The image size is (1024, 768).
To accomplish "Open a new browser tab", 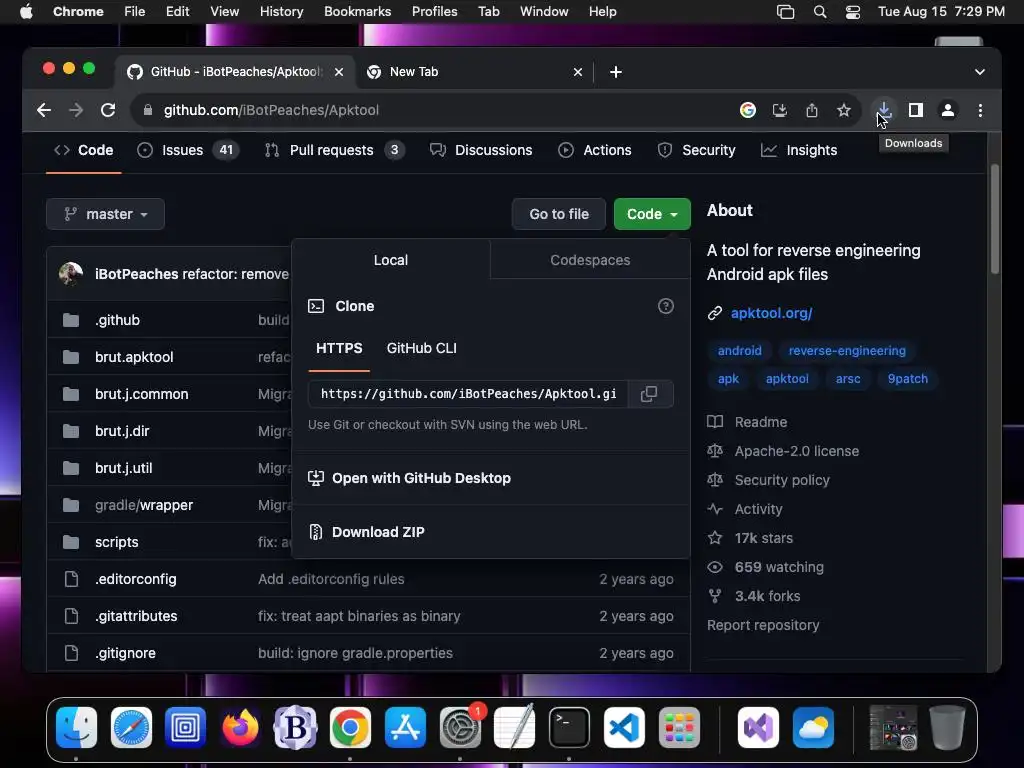I will (x=616, y=72).
